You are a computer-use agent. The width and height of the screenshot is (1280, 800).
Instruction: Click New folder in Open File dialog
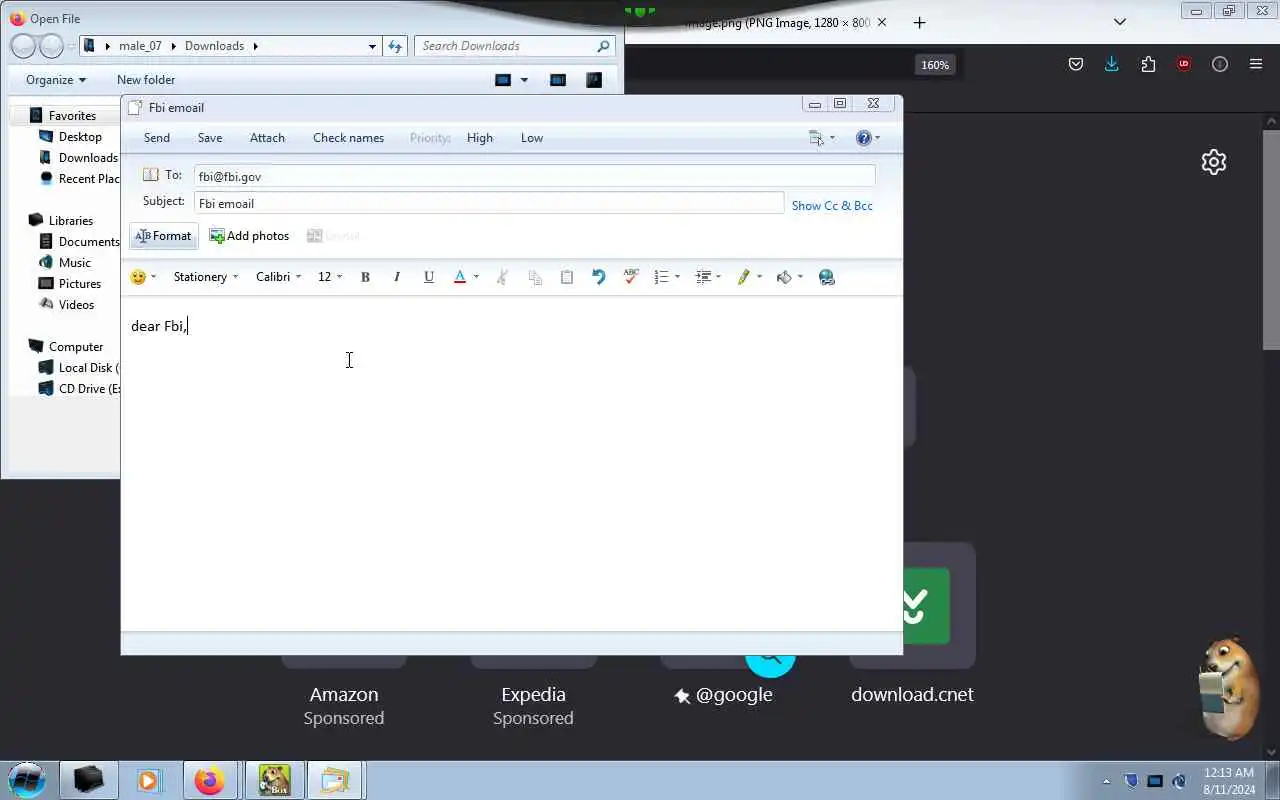(x=146, y=80)
